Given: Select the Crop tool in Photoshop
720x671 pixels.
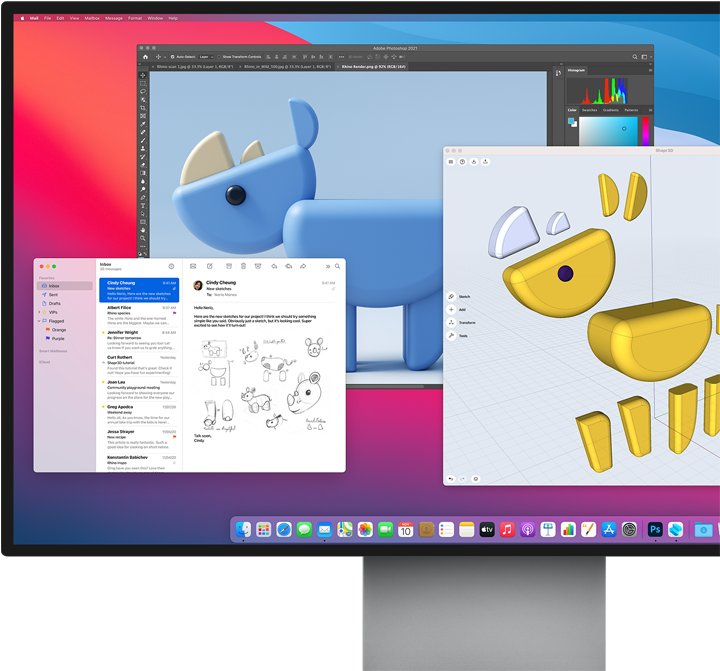Looking at the screenshot, I should [x=143, y=107].
